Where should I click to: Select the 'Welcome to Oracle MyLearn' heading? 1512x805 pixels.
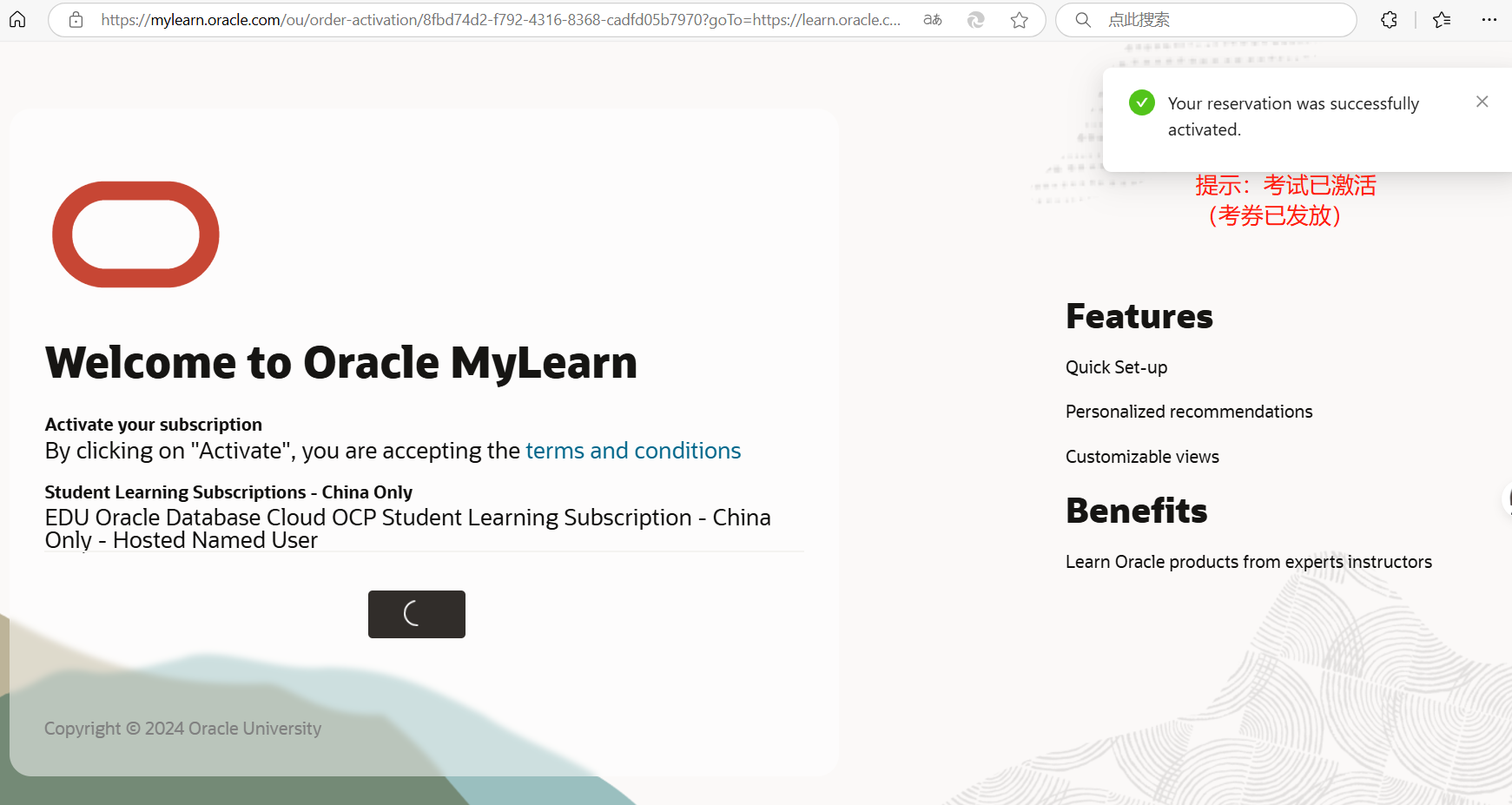[341, 363]
